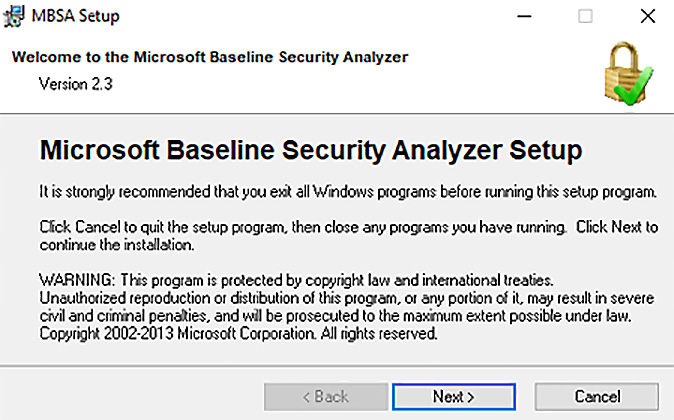Click the WARNING copyright law line

(296, 280)
